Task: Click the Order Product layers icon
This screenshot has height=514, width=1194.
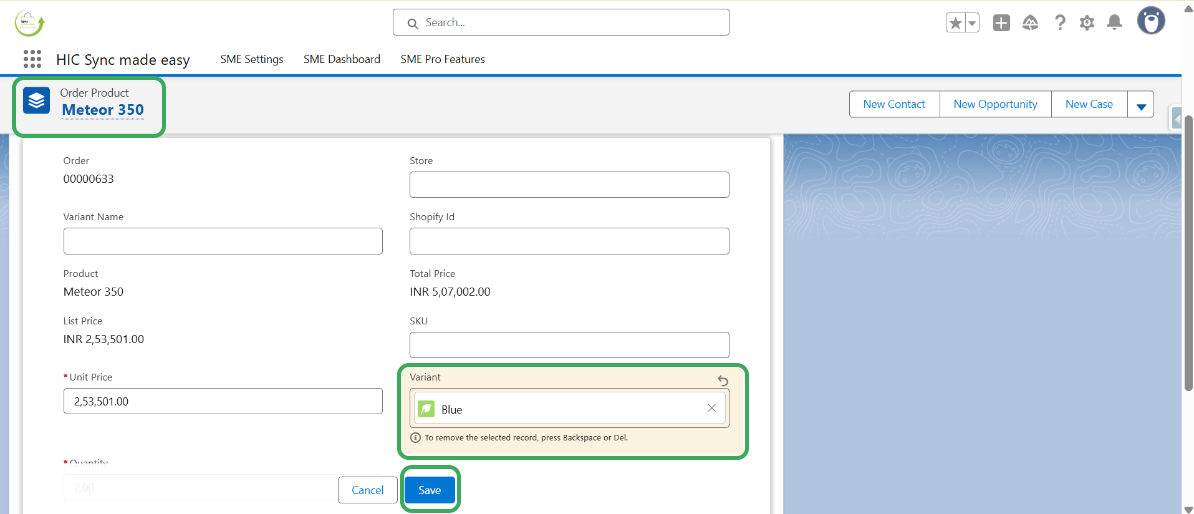Action: coord(36,101)
